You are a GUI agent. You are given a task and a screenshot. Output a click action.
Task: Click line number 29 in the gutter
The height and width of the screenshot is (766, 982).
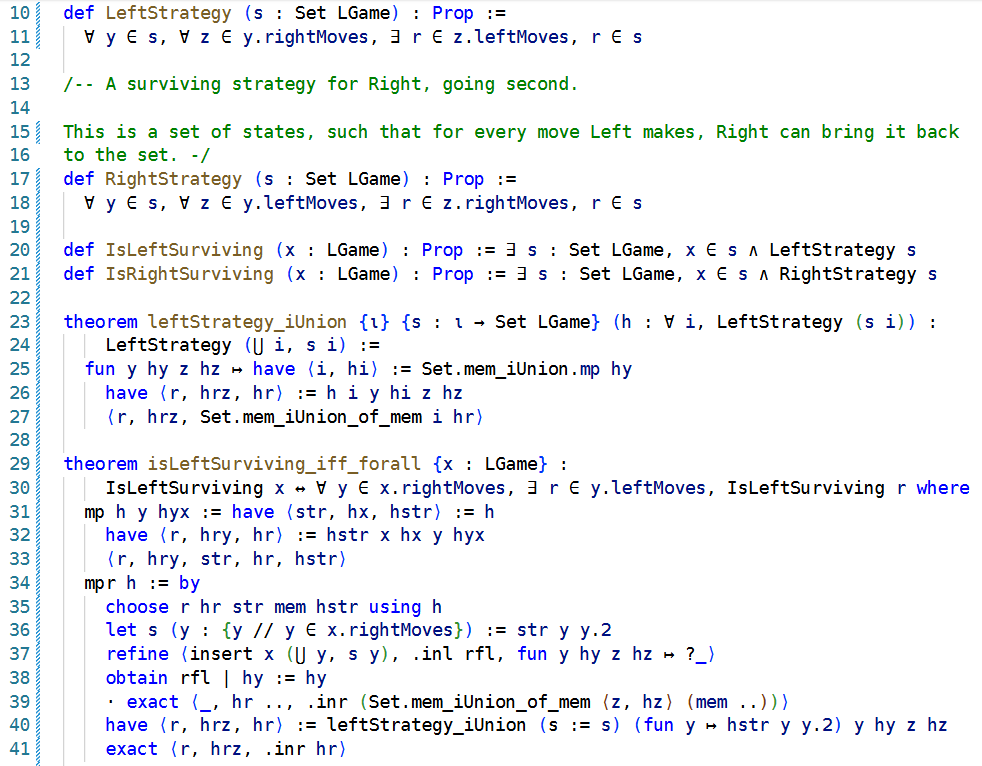pos(20,464)
